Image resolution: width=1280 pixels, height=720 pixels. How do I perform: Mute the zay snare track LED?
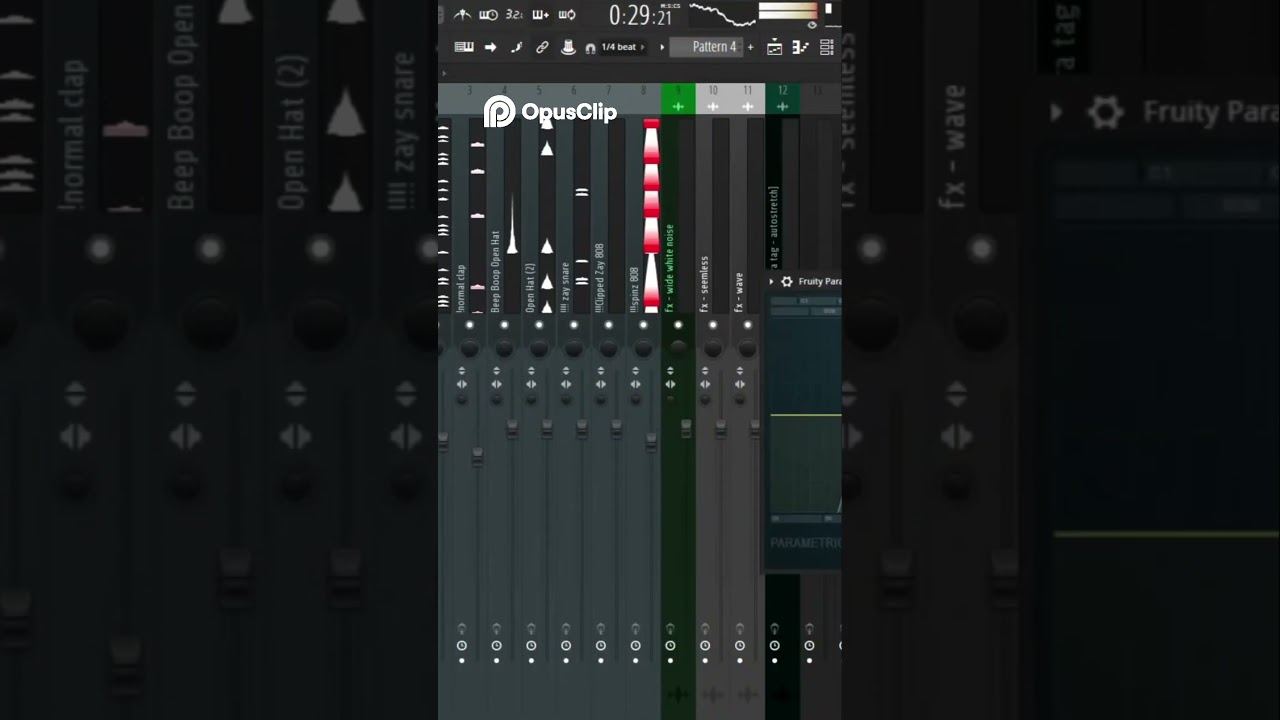574,325
